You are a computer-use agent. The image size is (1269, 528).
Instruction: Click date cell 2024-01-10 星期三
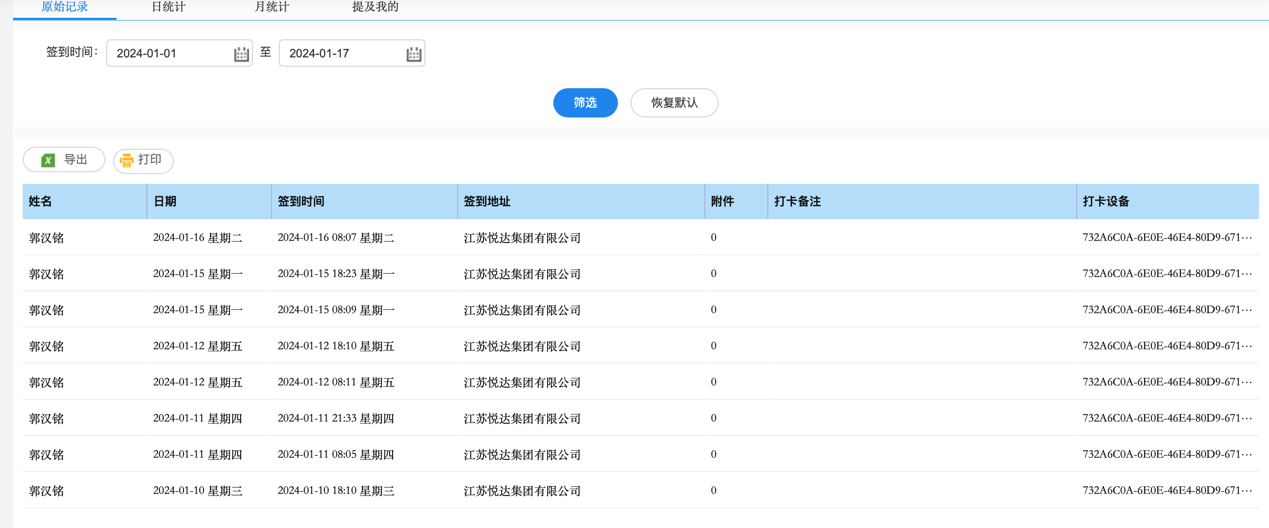pos(198,490)
